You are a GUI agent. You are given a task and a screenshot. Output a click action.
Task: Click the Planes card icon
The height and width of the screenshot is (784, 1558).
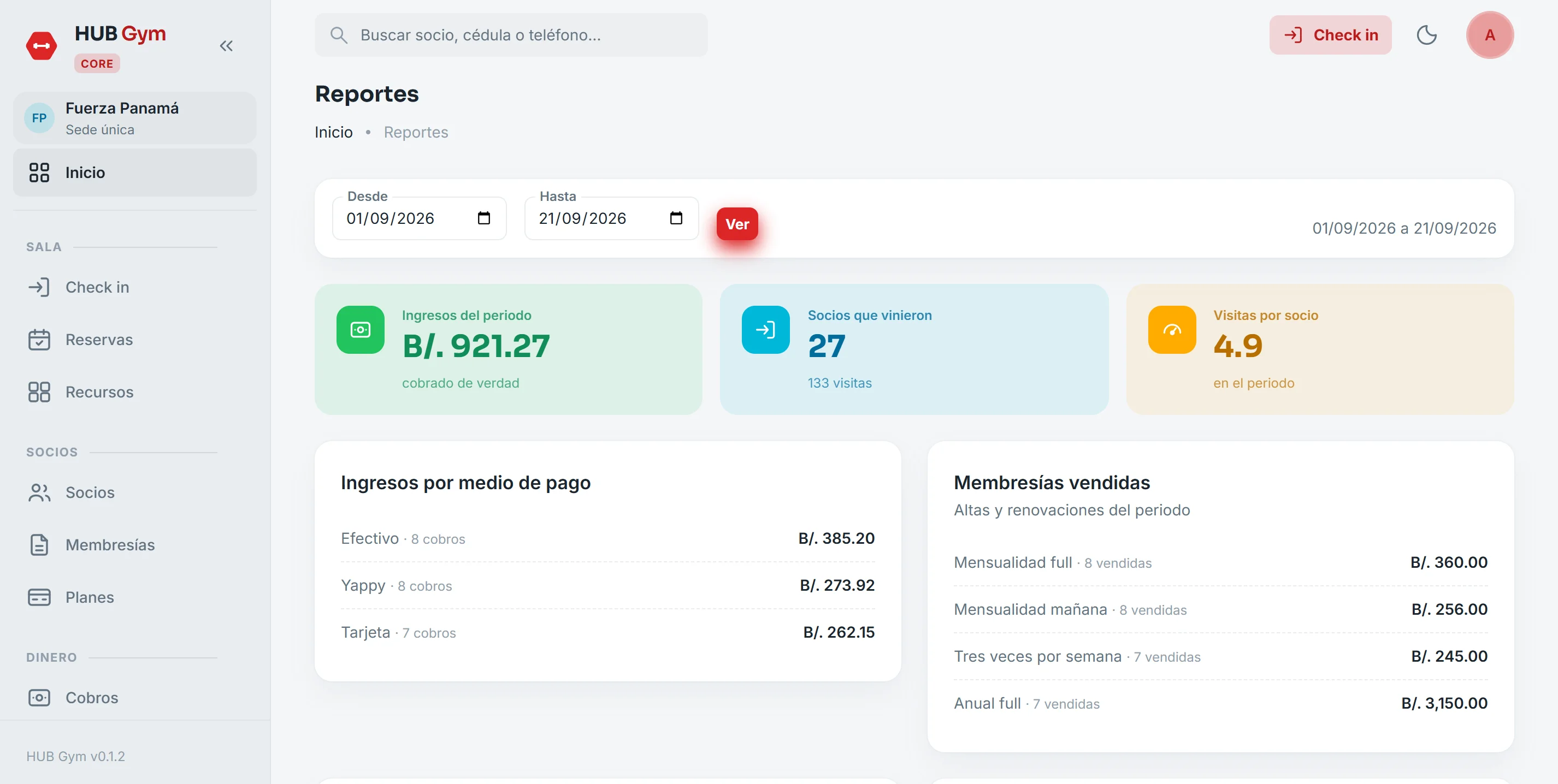tap(39, 597)
